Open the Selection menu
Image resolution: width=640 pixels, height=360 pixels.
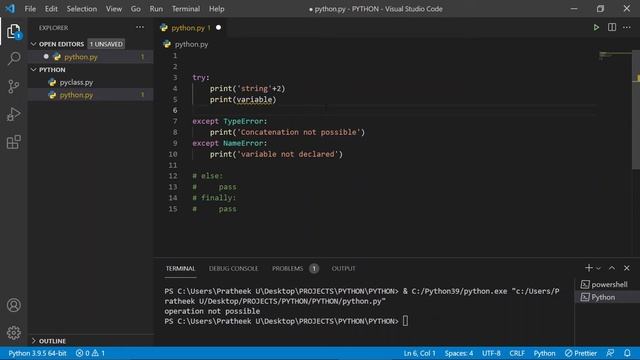click(x=82, y=9)
